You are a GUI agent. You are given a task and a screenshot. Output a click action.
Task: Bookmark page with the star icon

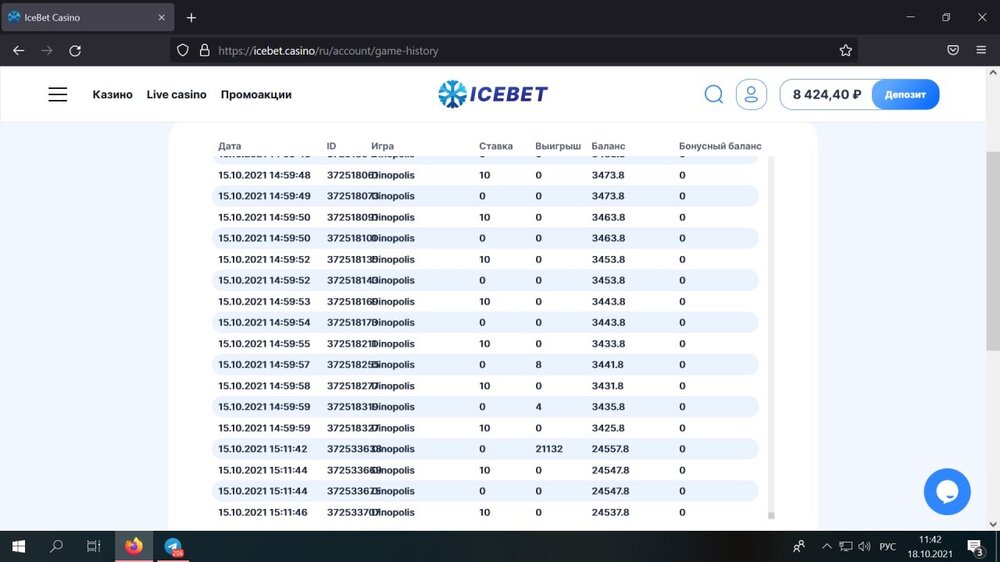coord(846,50)
